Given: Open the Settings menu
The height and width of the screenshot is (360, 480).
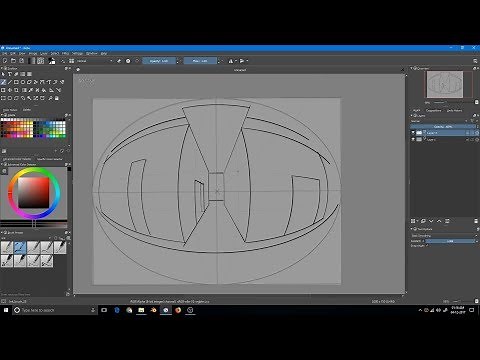Looking at the screenshot, I should click(x=77, y=53).
